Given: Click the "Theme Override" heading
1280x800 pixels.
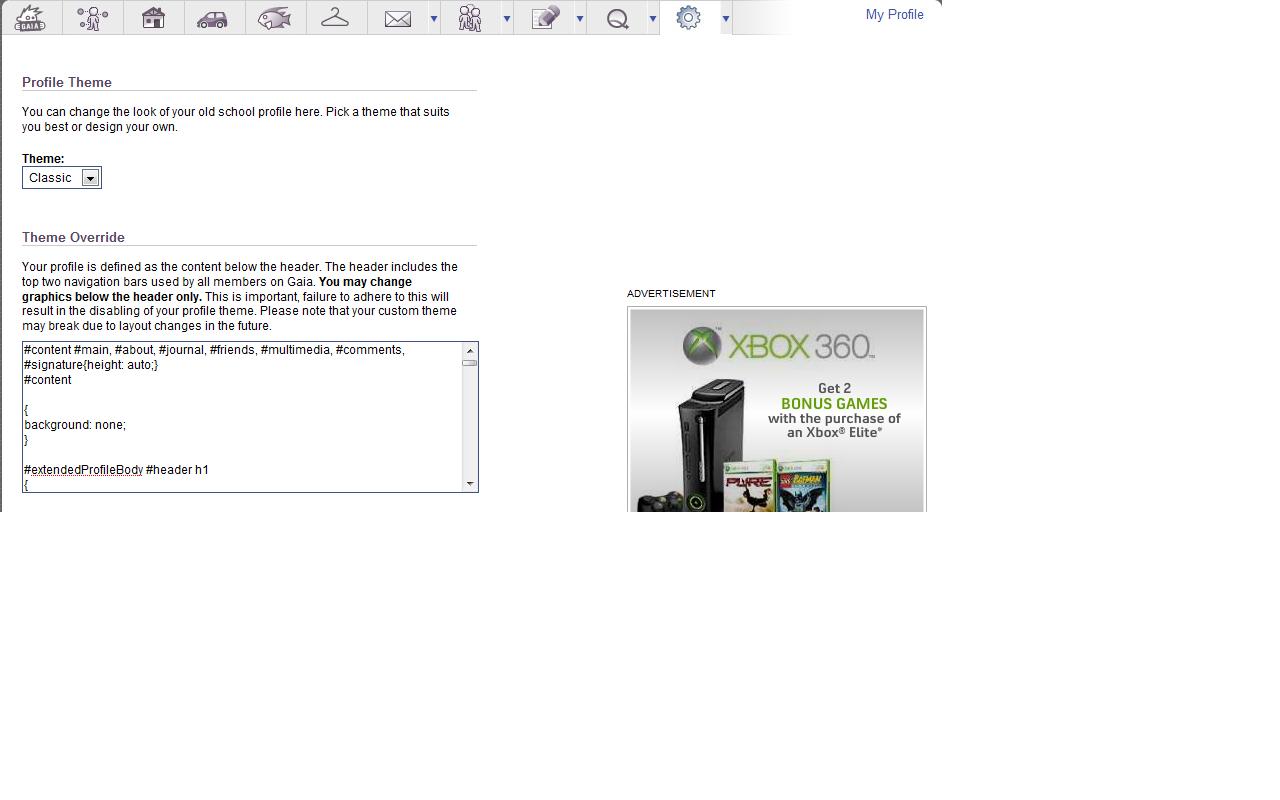Looking at the screenshot, I should (73, 237).
